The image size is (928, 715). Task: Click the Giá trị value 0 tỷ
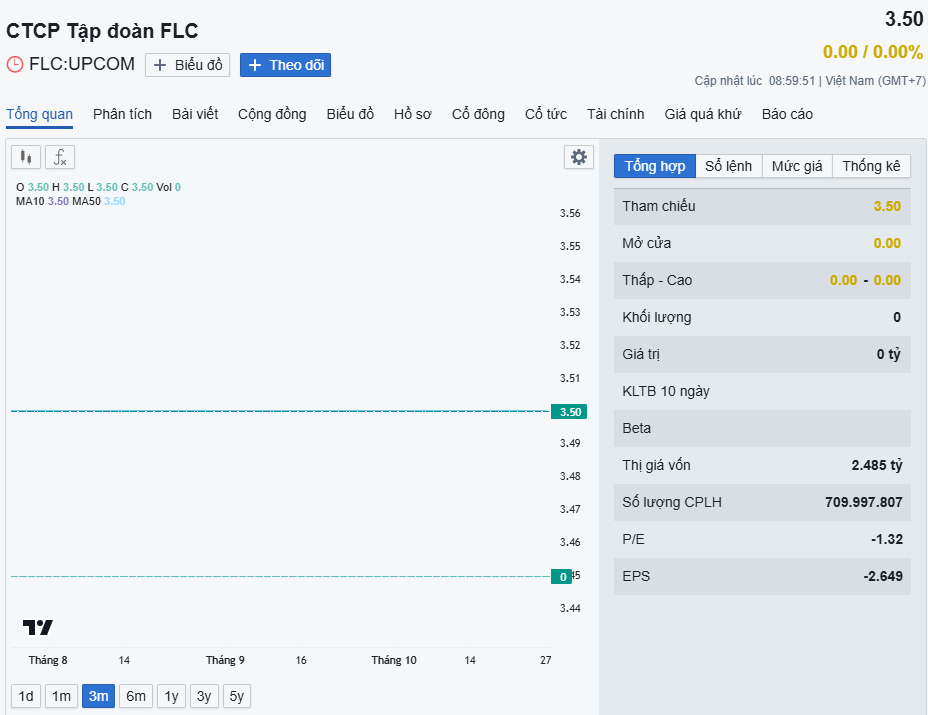tap(888, 355)
